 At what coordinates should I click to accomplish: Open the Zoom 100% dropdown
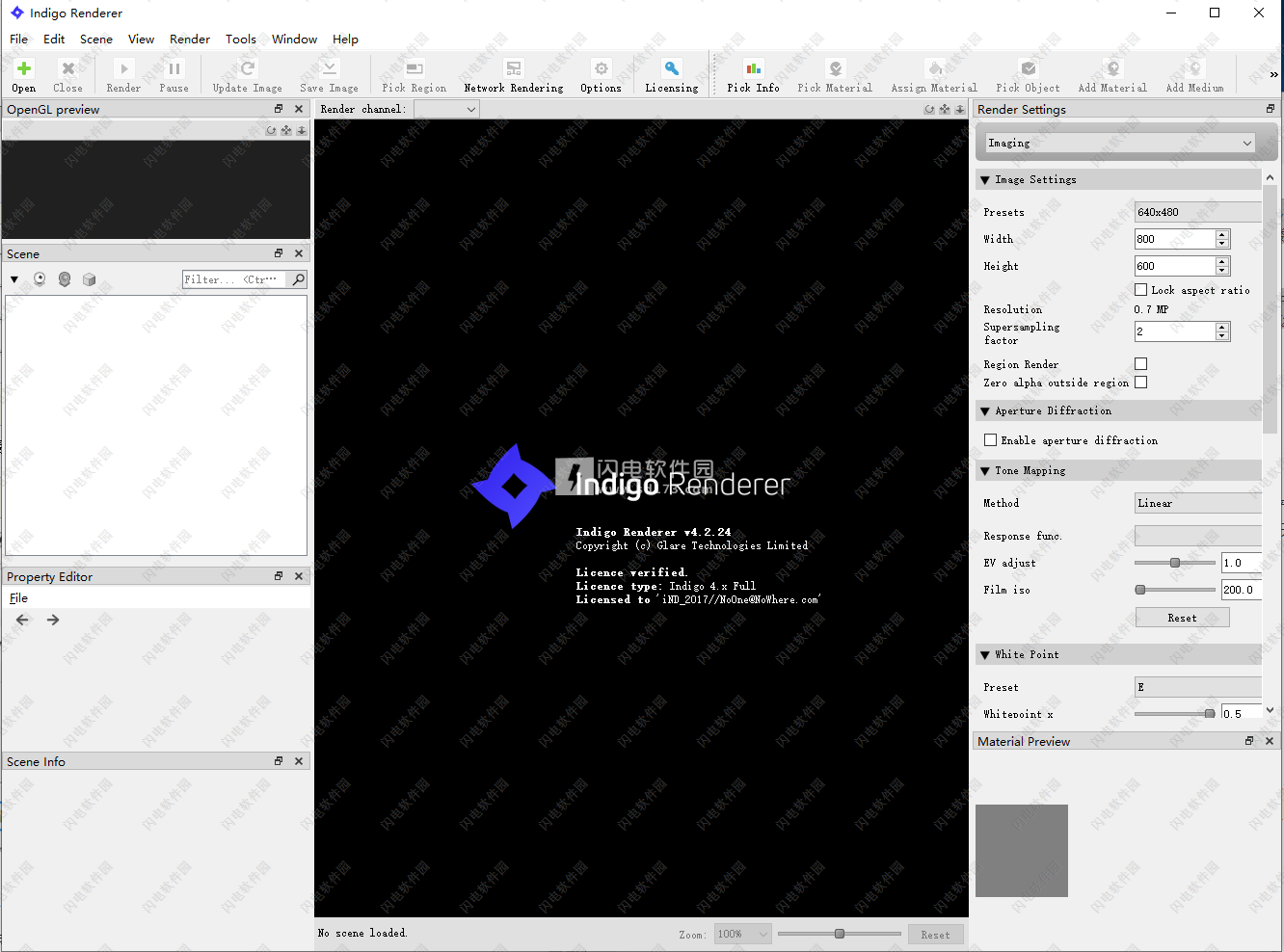click(743, 934)
